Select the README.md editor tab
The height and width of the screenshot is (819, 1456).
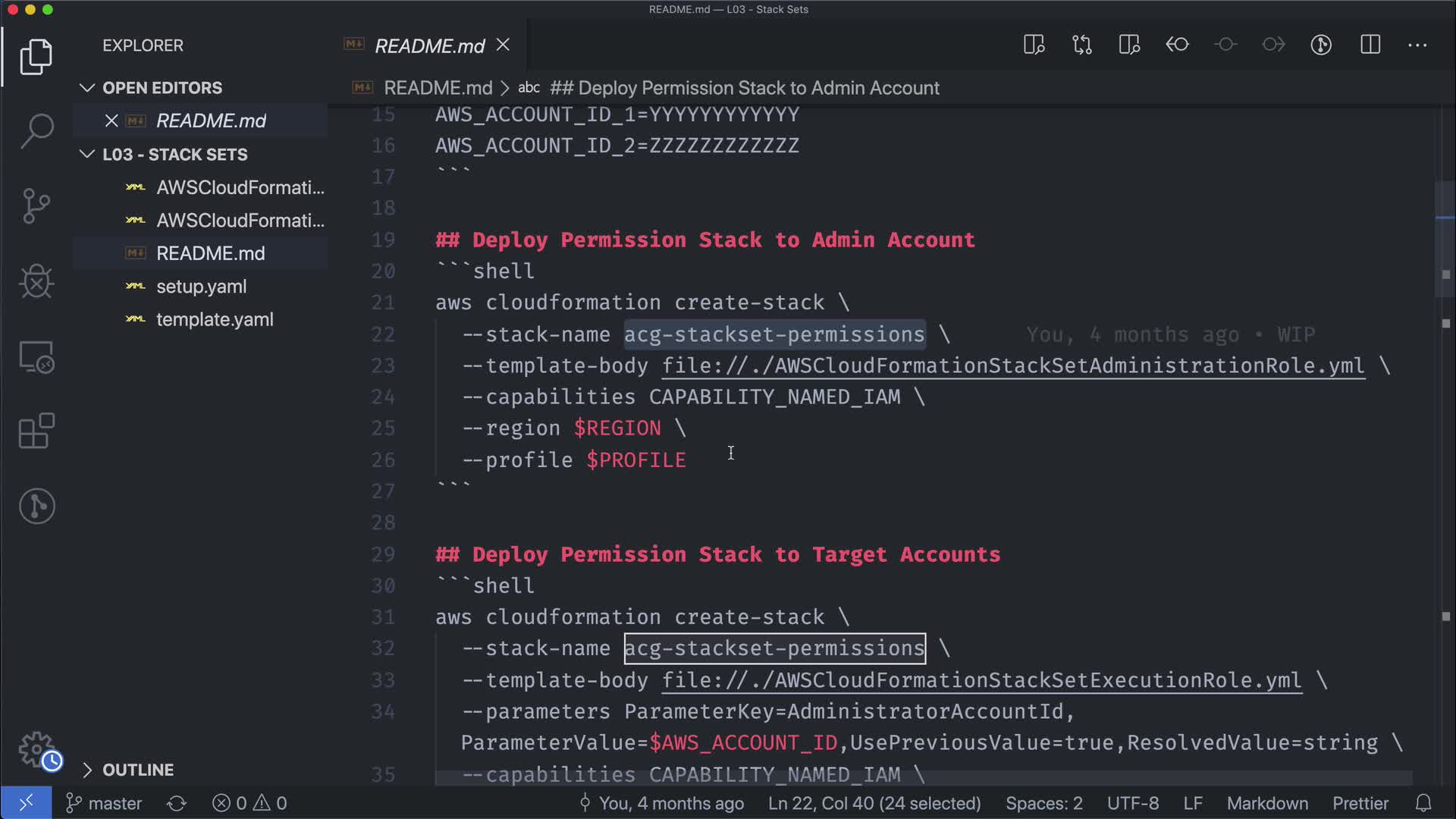pyautogui.click(x=428, y=45)
